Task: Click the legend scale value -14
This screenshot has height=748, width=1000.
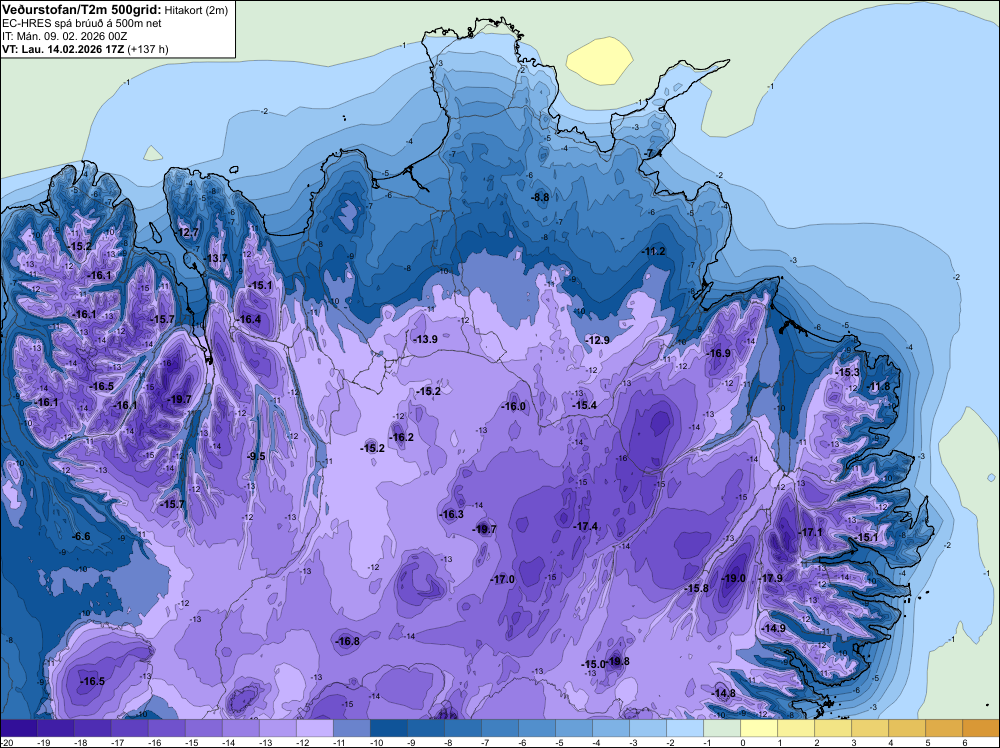Action: pos(229,742)
